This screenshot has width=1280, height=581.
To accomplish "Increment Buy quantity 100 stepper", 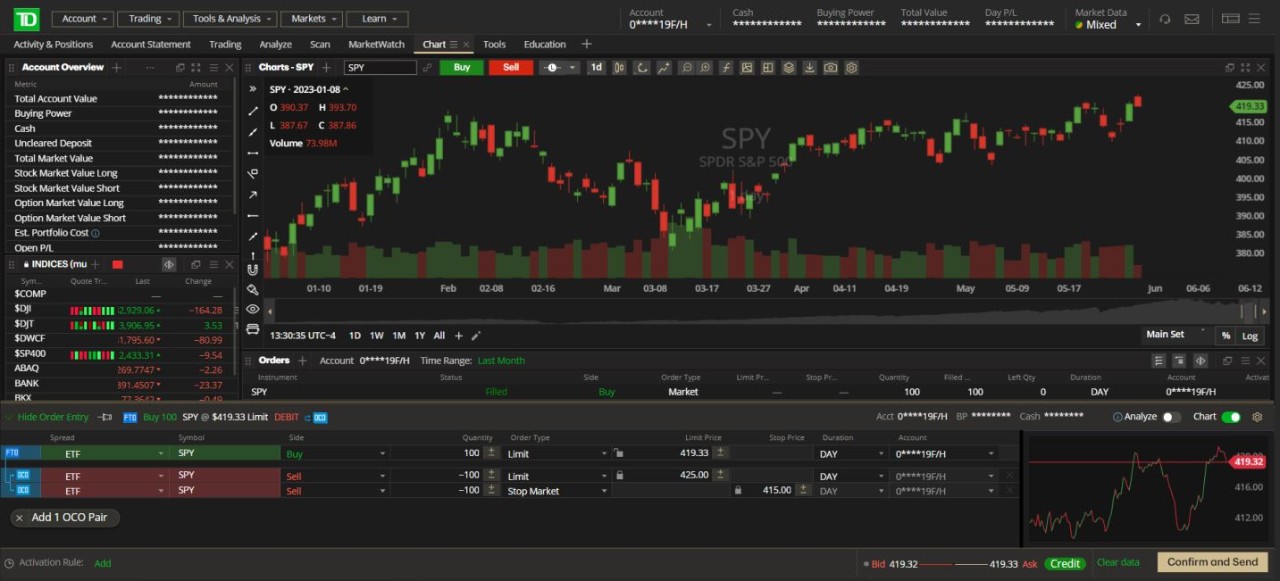I will click(491, 453).
